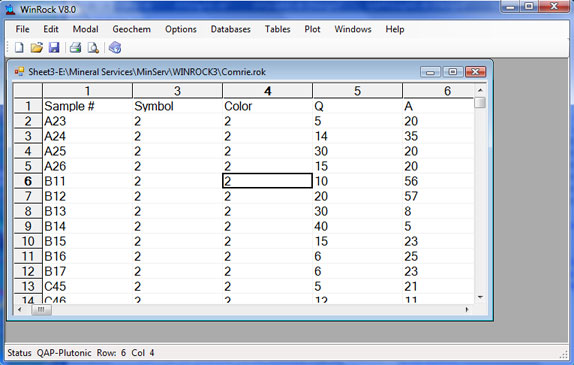The image size is (574, 365).
Task: Open the Windows menu
Action: (353, 29)
